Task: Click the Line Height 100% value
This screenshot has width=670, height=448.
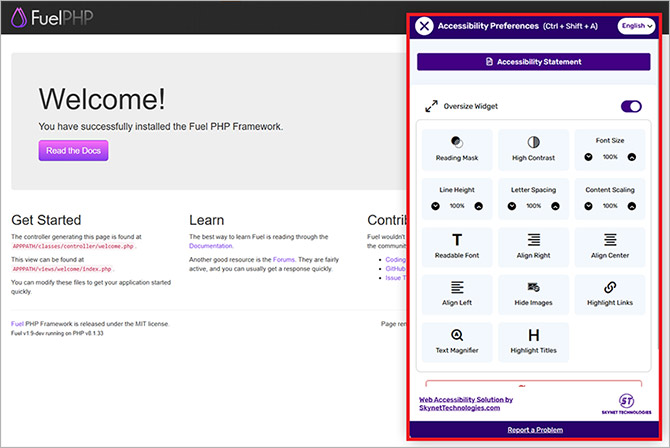Action: pos(457,206)
